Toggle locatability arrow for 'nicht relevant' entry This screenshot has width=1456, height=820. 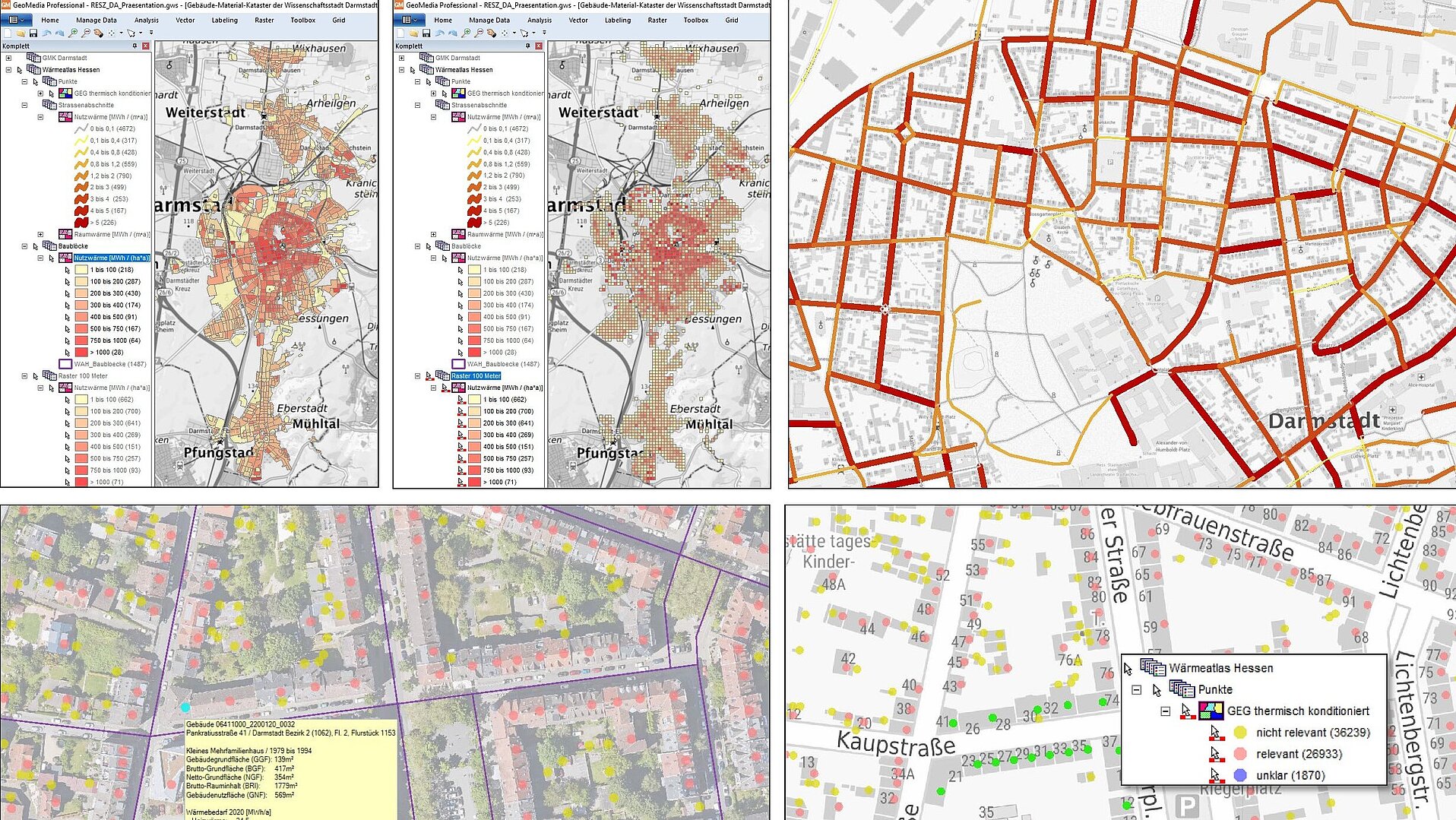[x=1214, y=733]
